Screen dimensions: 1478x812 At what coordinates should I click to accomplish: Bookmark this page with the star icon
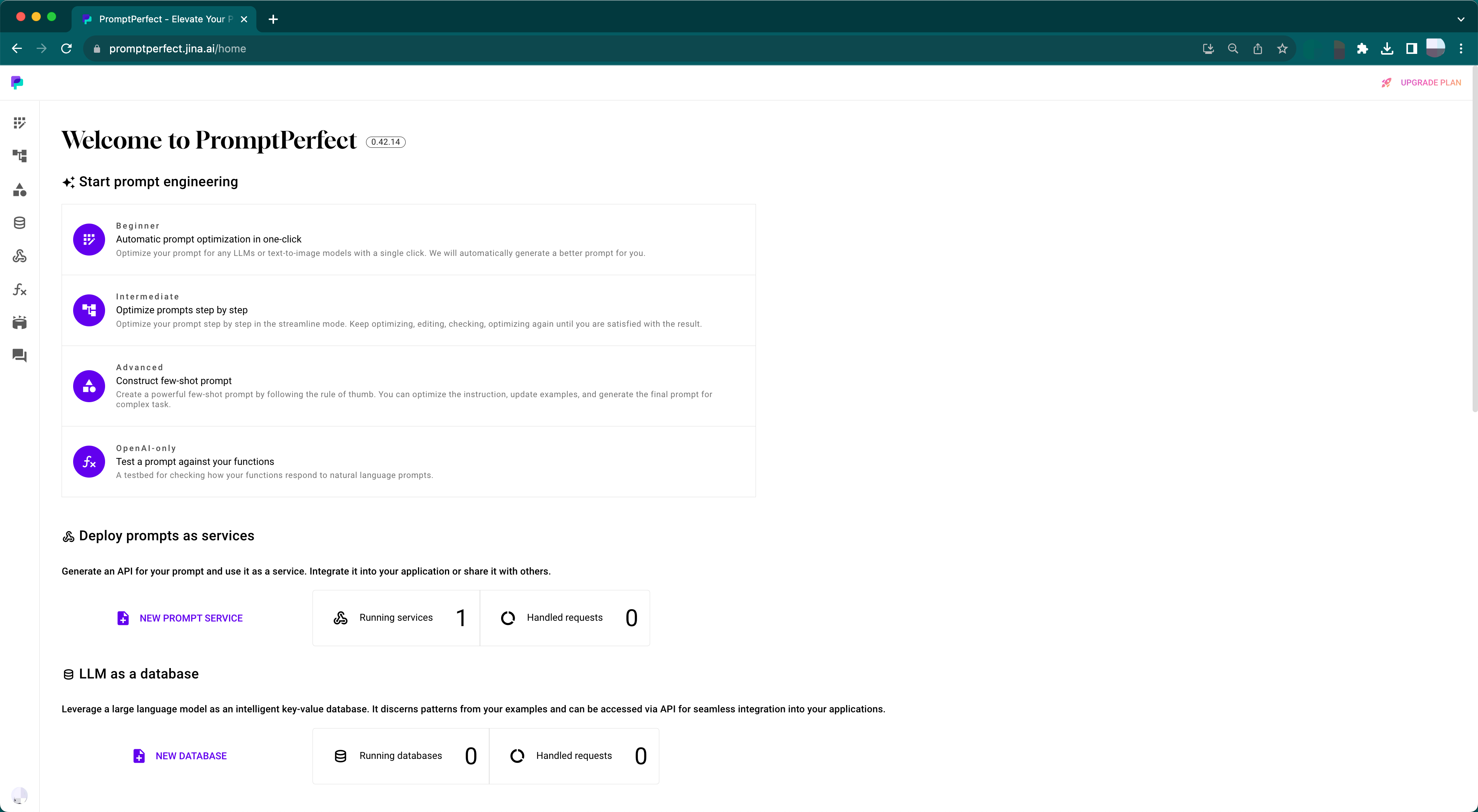[x=1282, y=49]
